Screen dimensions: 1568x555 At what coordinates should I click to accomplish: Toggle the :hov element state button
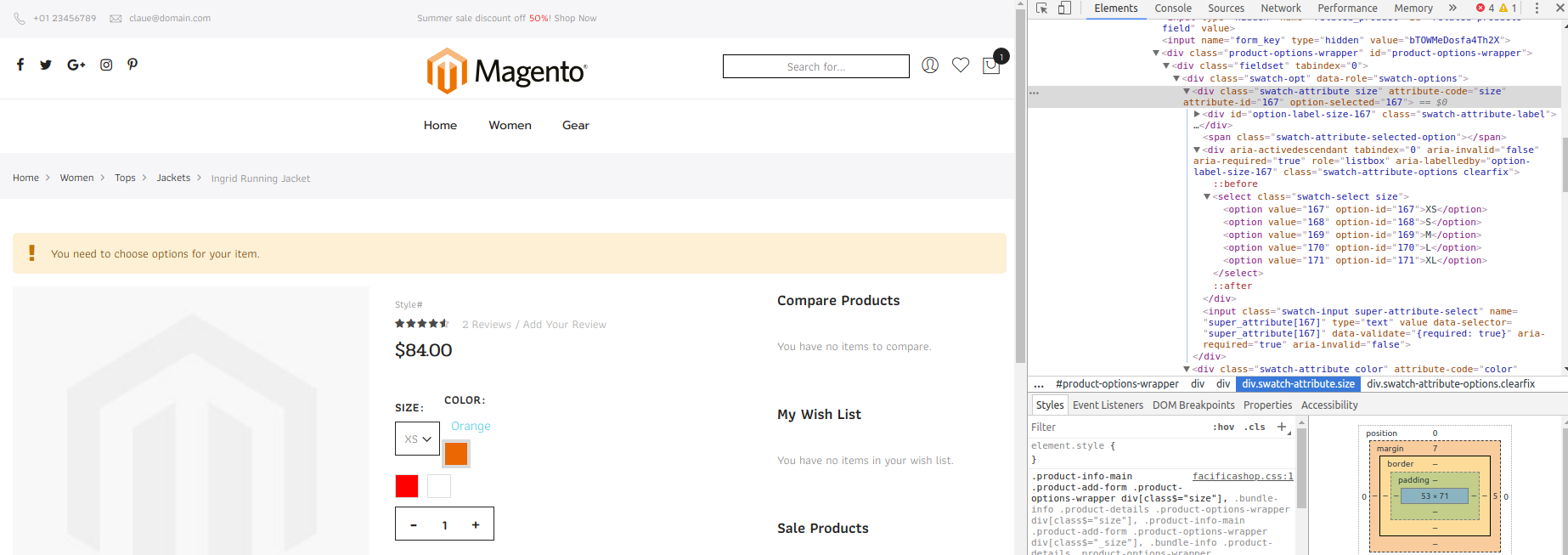[1223, 428]
